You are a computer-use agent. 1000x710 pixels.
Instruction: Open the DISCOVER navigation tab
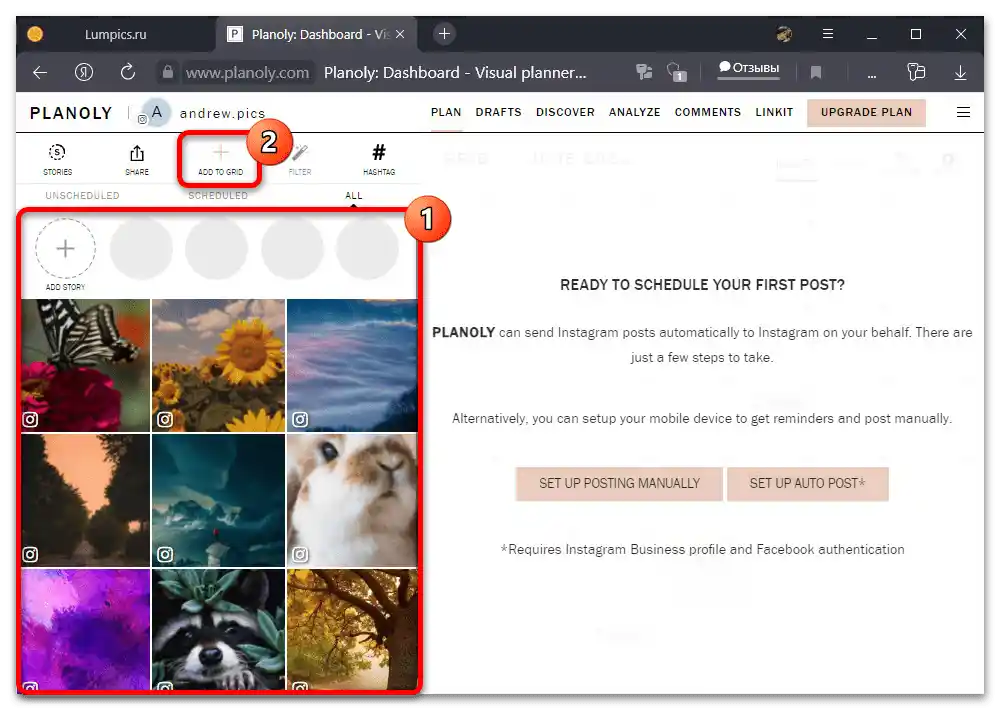[x=565, y=112]
